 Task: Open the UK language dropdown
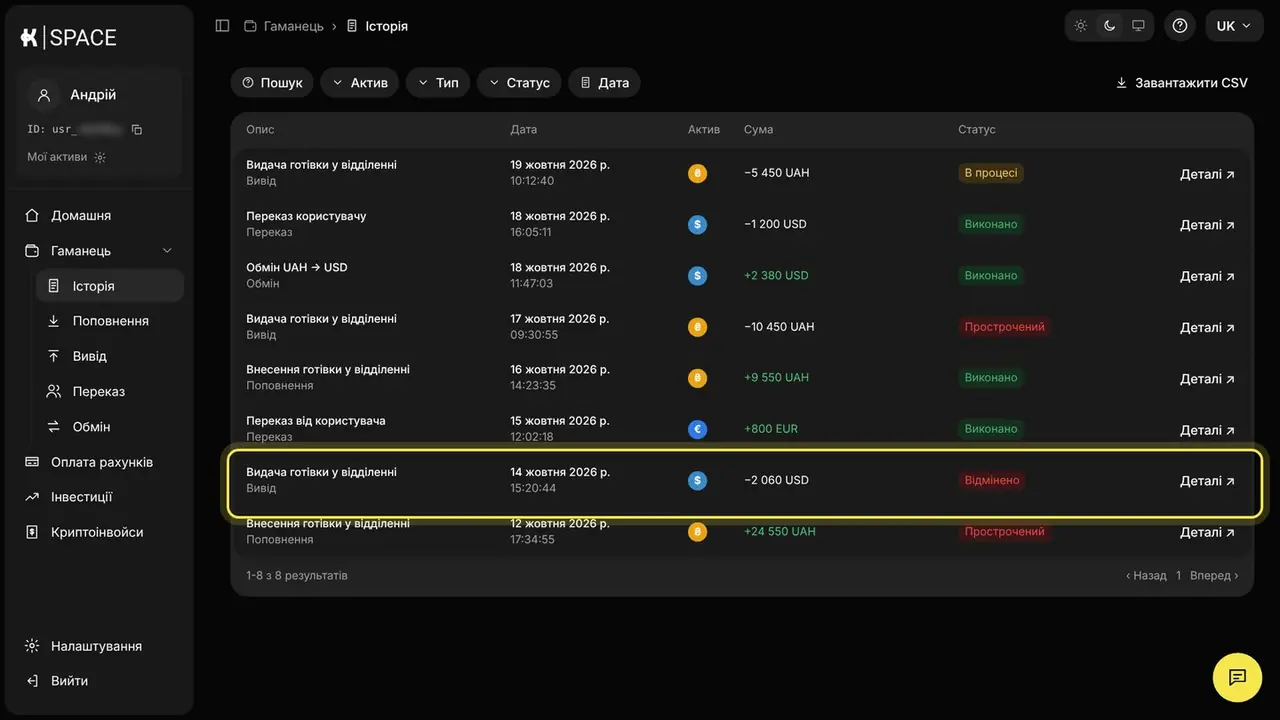click(x=1234, y=26)
